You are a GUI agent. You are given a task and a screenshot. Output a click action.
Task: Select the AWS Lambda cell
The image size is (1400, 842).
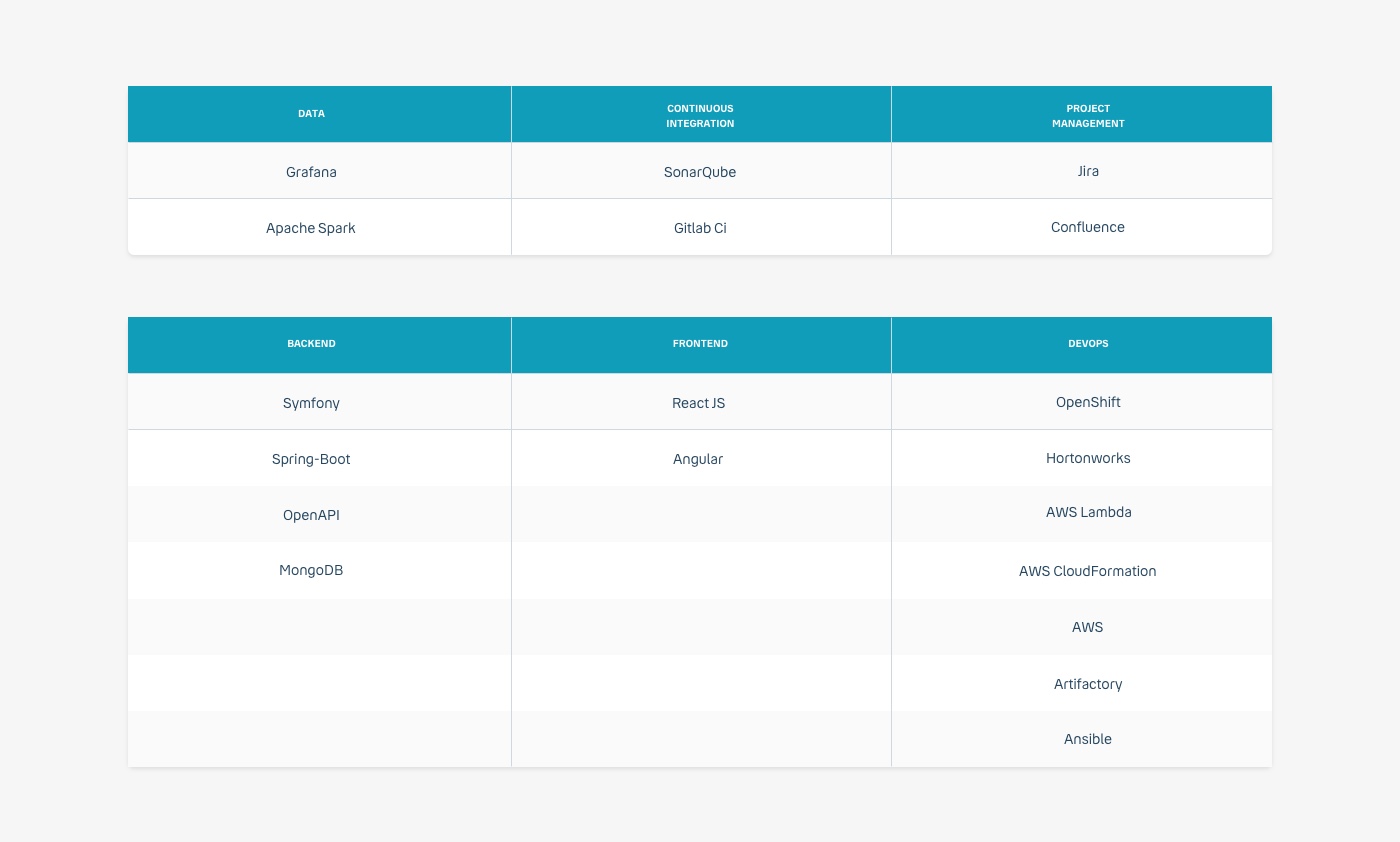[x=1082, y=514]
